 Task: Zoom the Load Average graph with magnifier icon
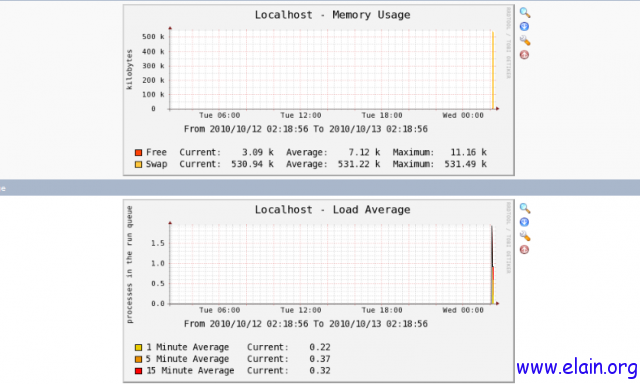tap(525, 208)
